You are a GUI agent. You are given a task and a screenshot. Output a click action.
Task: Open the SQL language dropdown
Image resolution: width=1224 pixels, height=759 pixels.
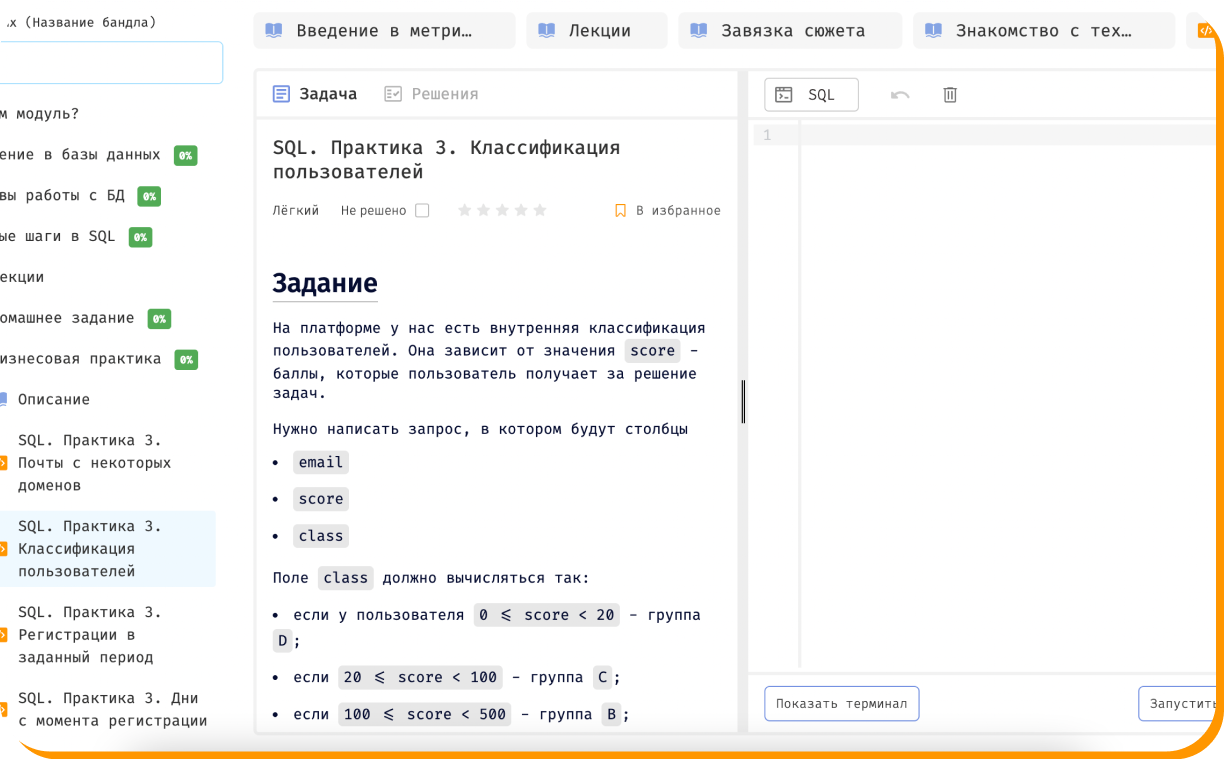(811, 95)
